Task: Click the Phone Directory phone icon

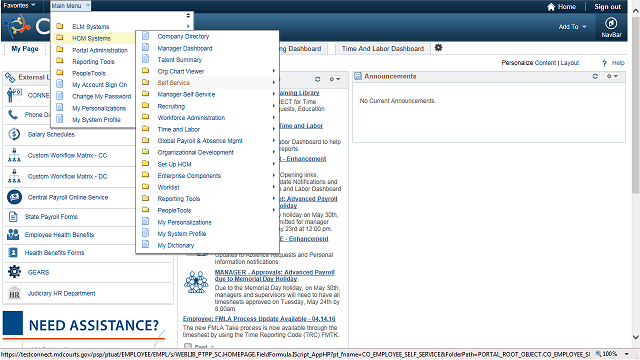Action: tap(13, 115)
